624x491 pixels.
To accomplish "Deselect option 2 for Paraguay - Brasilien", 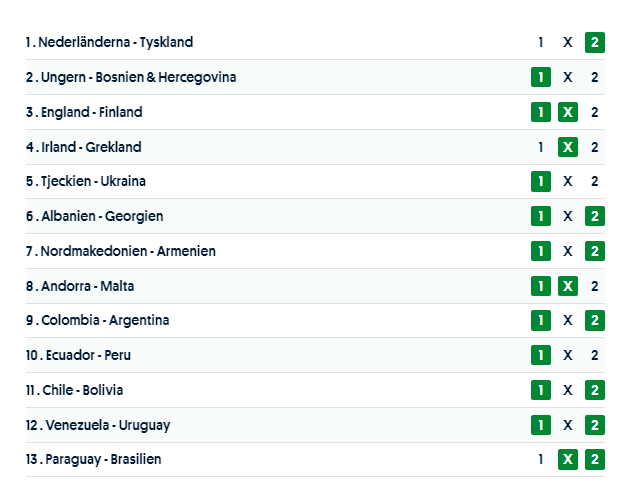I will [x=595, y=460].
